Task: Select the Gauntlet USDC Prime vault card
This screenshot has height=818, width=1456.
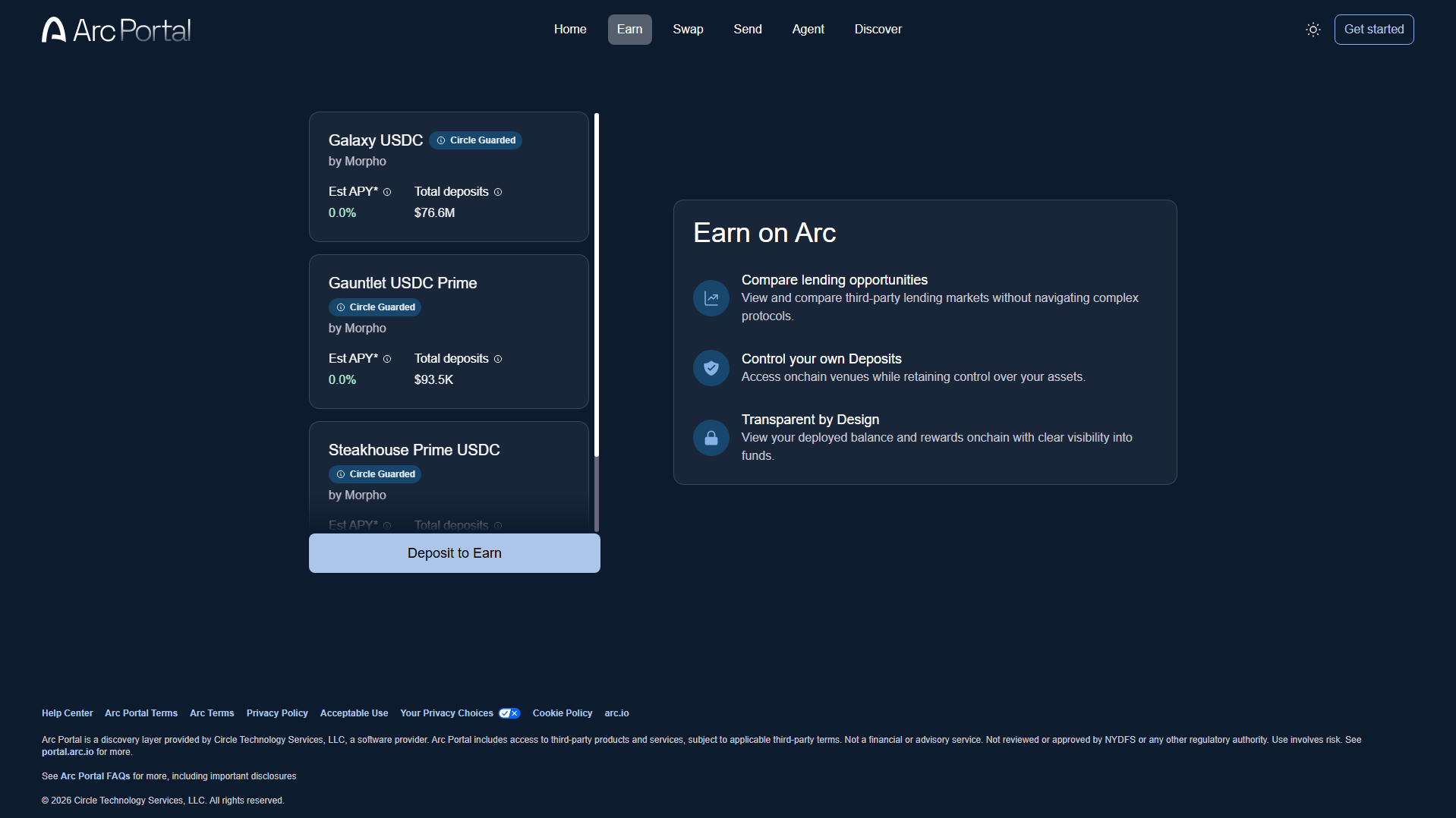Action: [449, 332]
